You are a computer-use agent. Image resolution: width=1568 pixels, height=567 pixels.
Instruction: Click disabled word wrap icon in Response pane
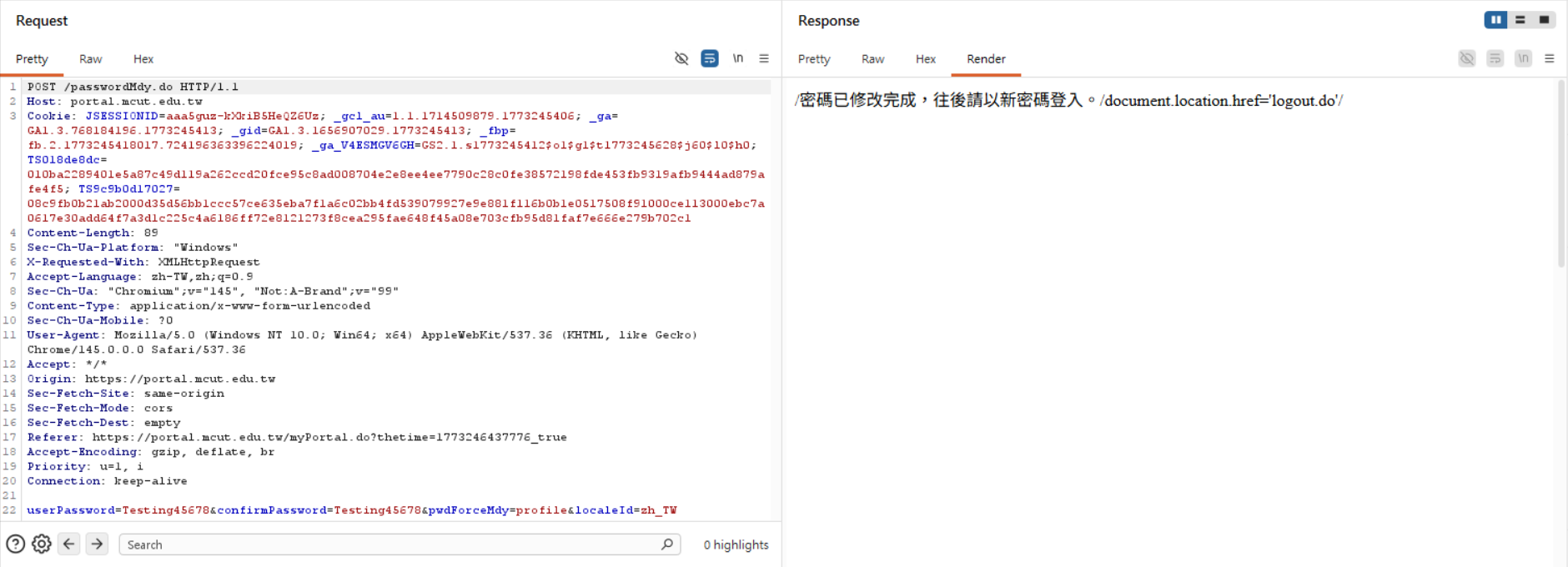coord(1495,58)
